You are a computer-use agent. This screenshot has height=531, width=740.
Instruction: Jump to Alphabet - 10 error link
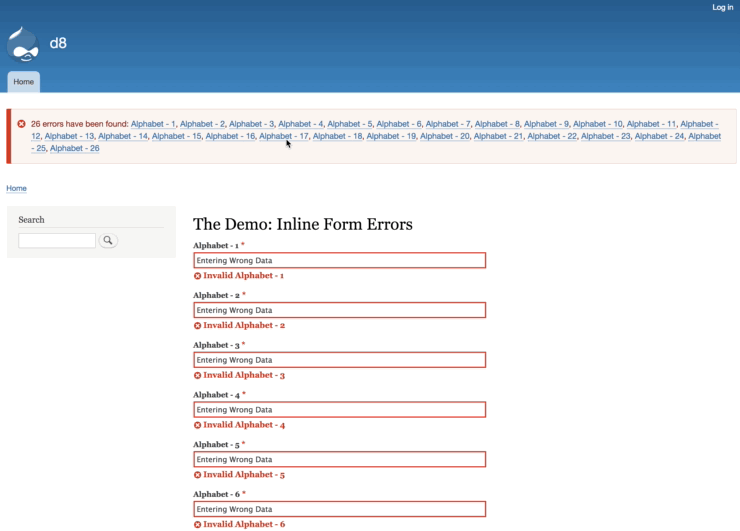[x=597, y=124]
